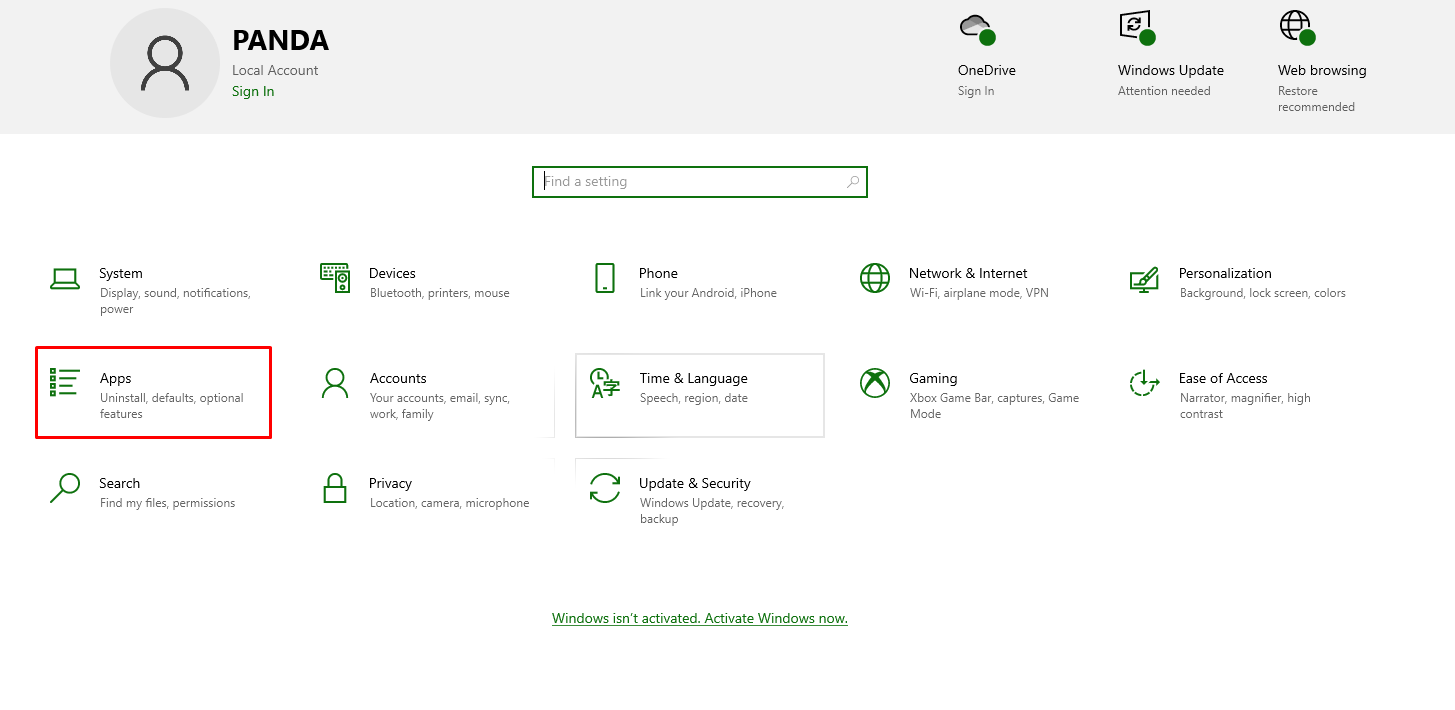
Task: Click the PANDA user avatar picture
Action: click(x=165, y=64)
